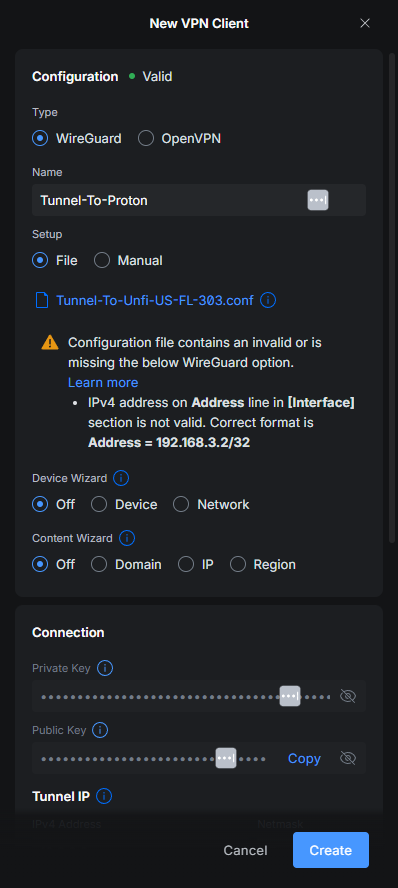Click the Name field containing Tunnel-To-Proton

pos(199,200)
